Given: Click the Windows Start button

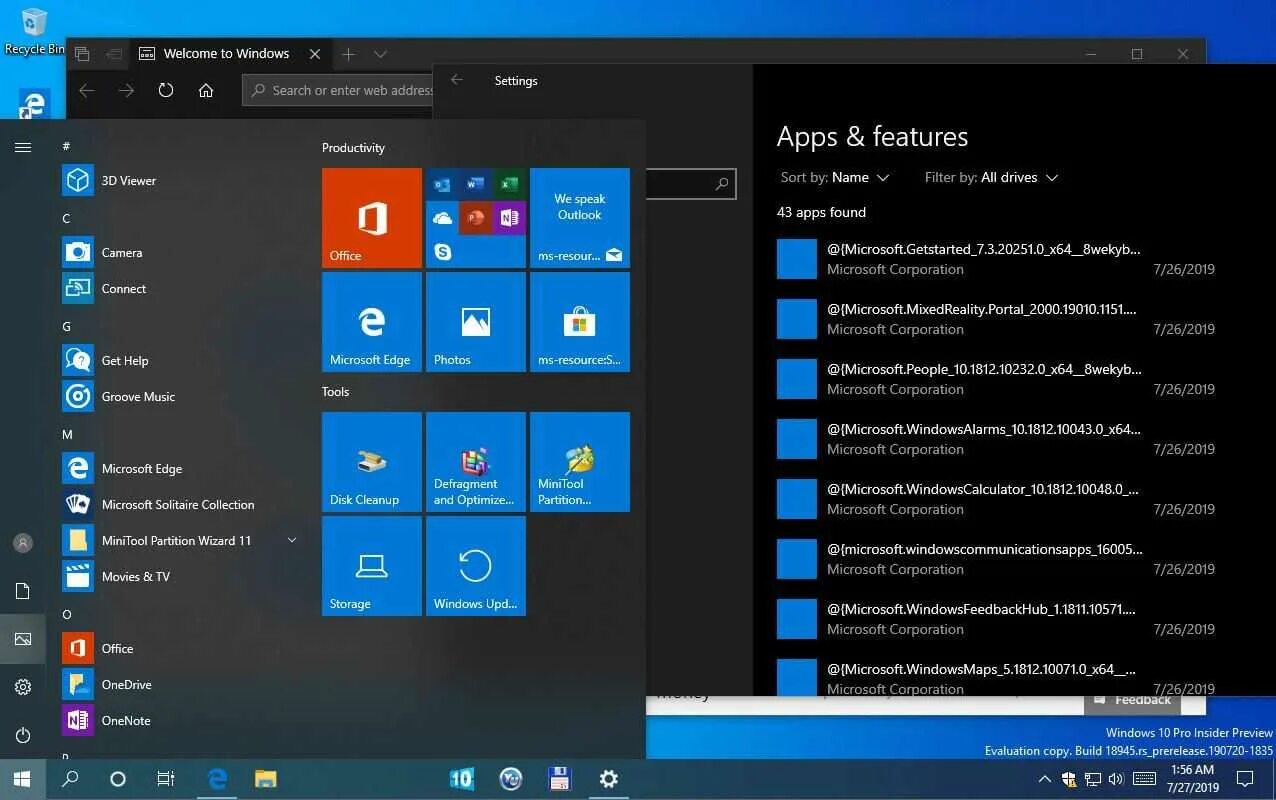Looking at the screenshot, I should (23, 779).
